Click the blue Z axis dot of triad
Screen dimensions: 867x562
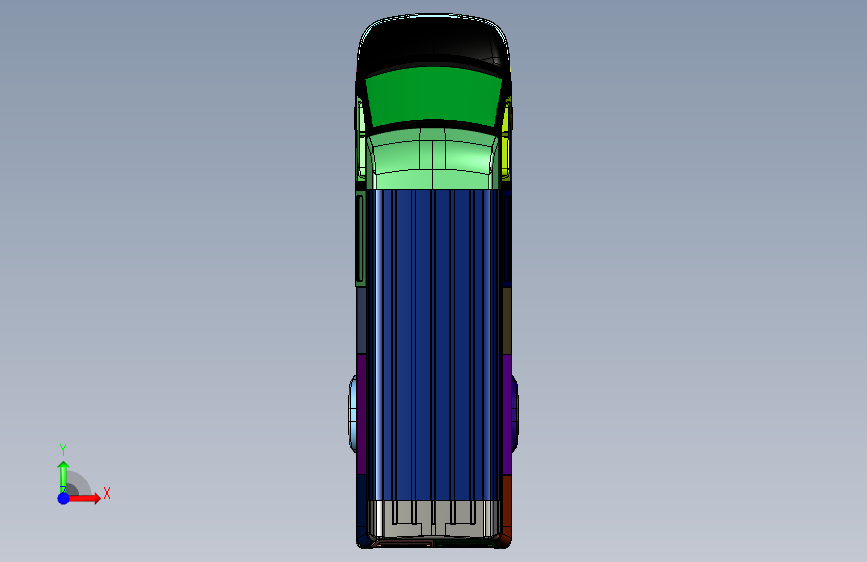pyautogui.click(x=63, y=498)
